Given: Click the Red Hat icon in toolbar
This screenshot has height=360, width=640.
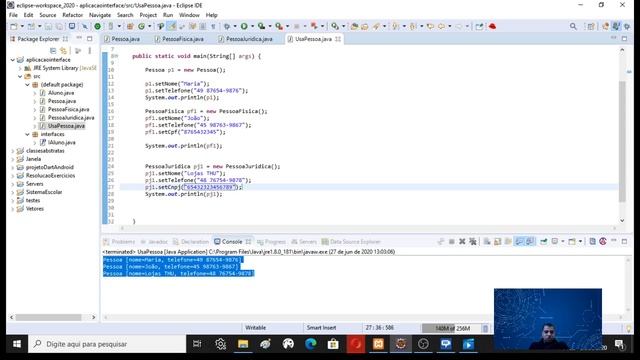Looking at the screenshot, I should click(x=493, y=27).
